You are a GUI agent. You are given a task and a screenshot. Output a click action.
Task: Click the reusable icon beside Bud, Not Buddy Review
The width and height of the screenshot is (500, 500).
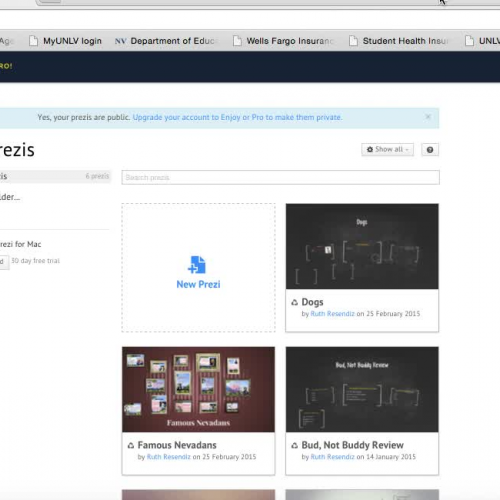[294, 445]
